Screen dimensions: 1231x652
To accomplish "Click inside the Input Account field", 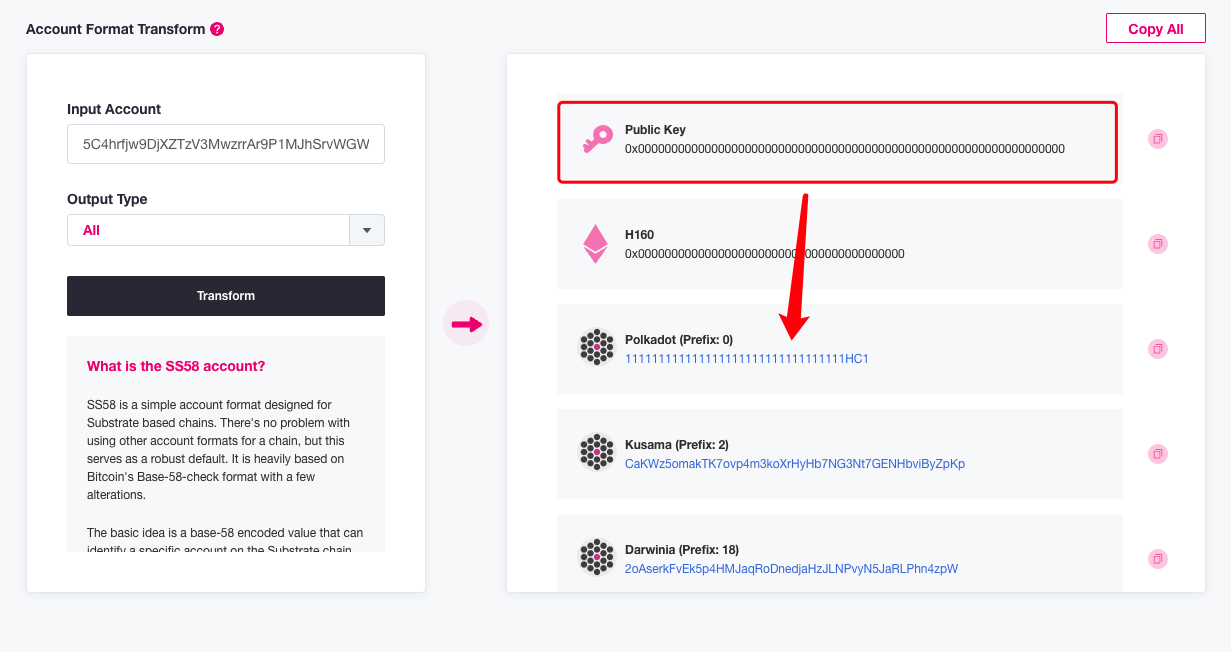I will tap(225, 143).
